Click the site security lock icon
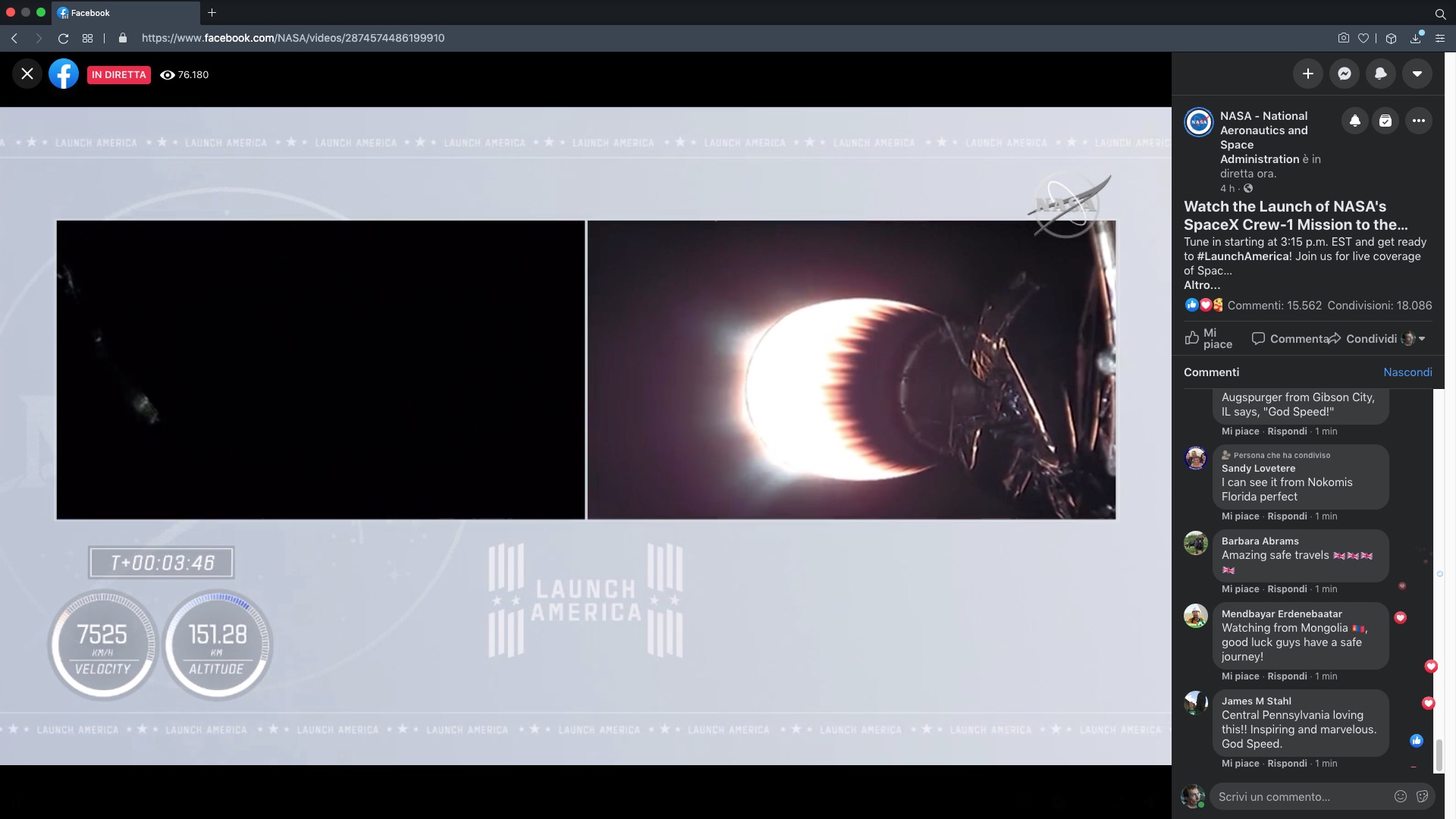The height and width of the screenshot is (819, 1456). (123, 38)
